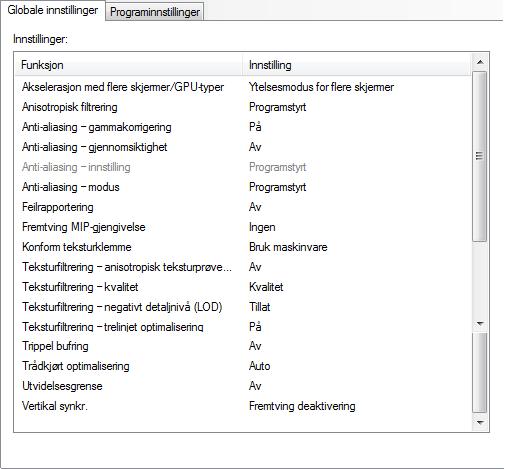Open Ytelsesmodus for flere skjermer value
Image resolution: width=506 pixels, height=469 pixels.
pos(321,87)
